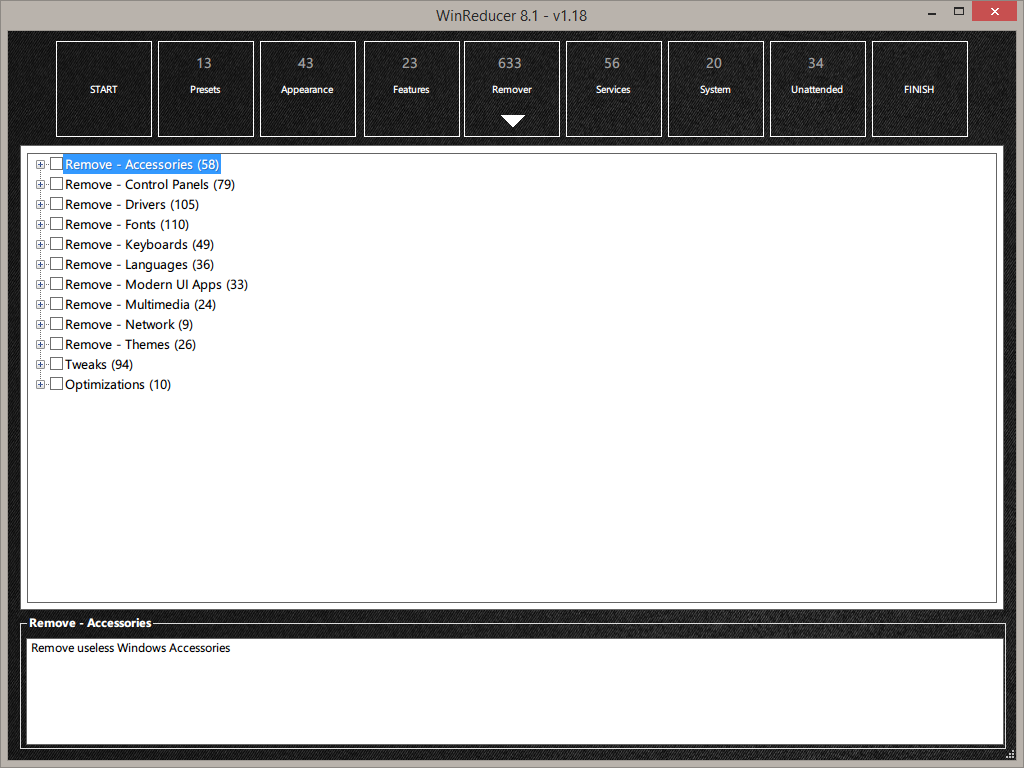Minimize the WinReducer window
Screen dimensions: 1024x768
click(x=932, y=12)
